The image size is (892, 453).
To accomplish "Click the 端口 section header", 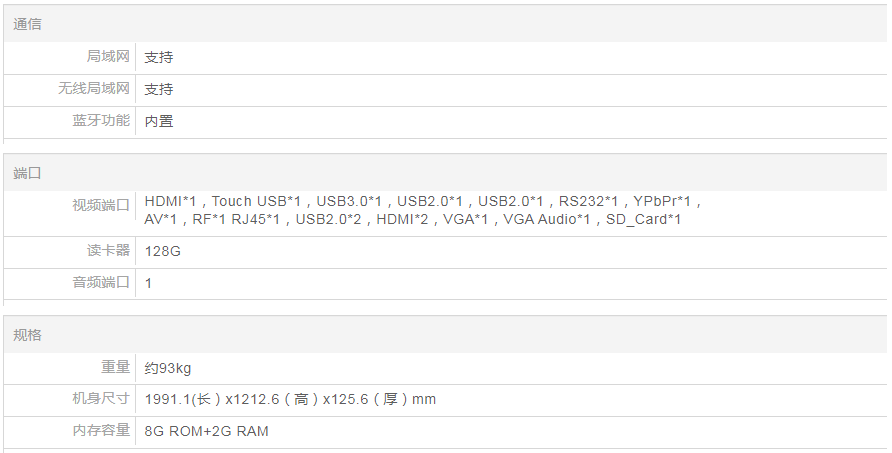I will pyautogui.click(x=28, y=173).
